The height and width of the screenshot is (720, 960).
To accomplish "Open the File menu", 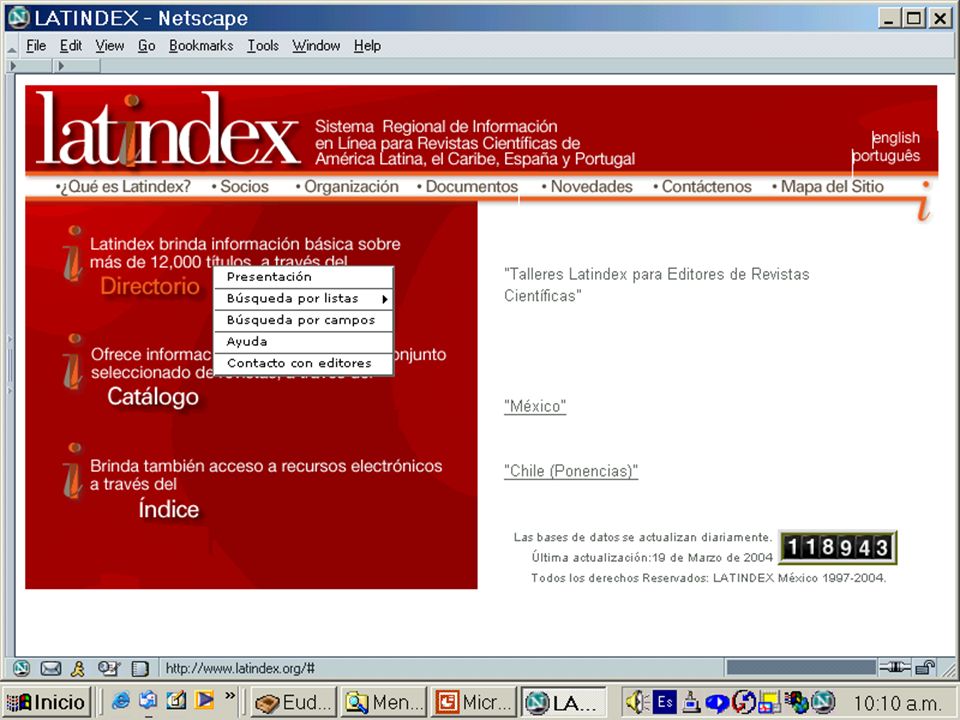I will coord(36,46).
